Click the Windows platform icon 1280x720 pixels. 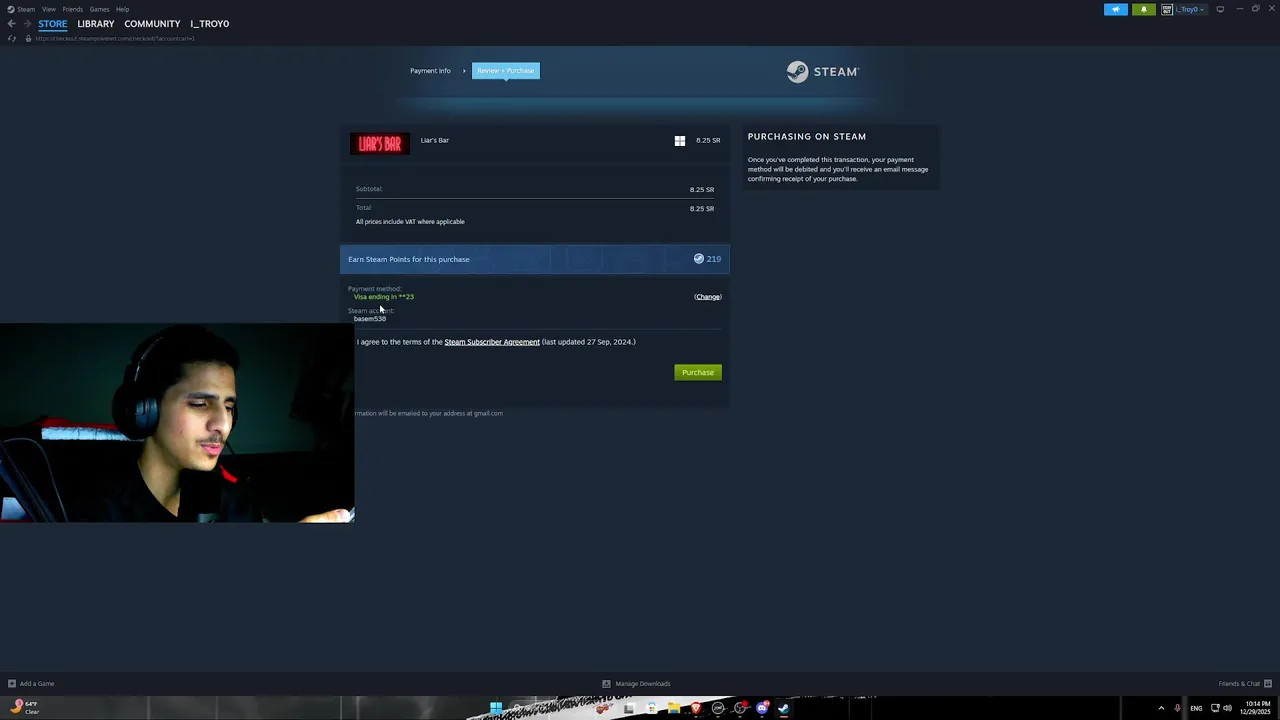click(680, 141)
